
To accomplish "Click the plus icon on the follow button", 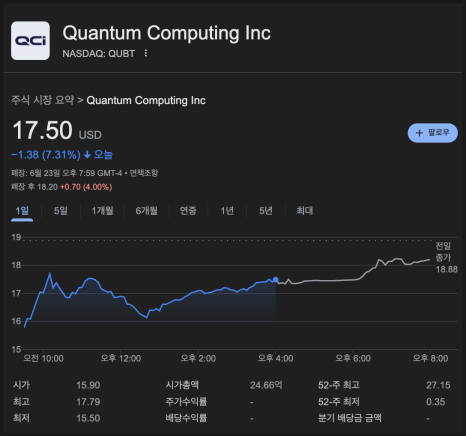I will click(419, 133).
